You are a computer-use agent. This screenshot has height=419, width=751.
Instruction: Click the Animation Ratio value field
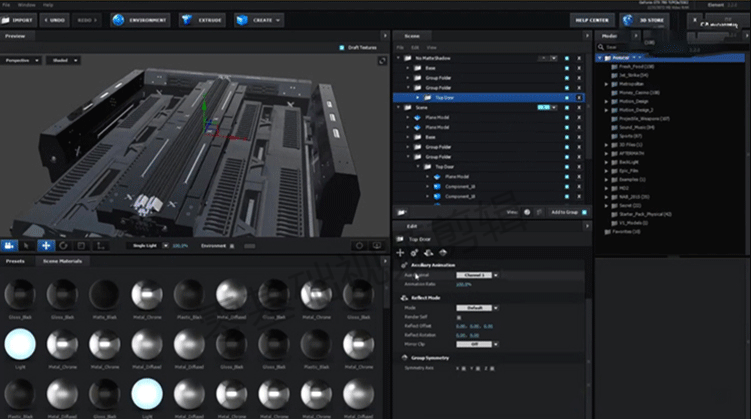click(x=464, y=284)
